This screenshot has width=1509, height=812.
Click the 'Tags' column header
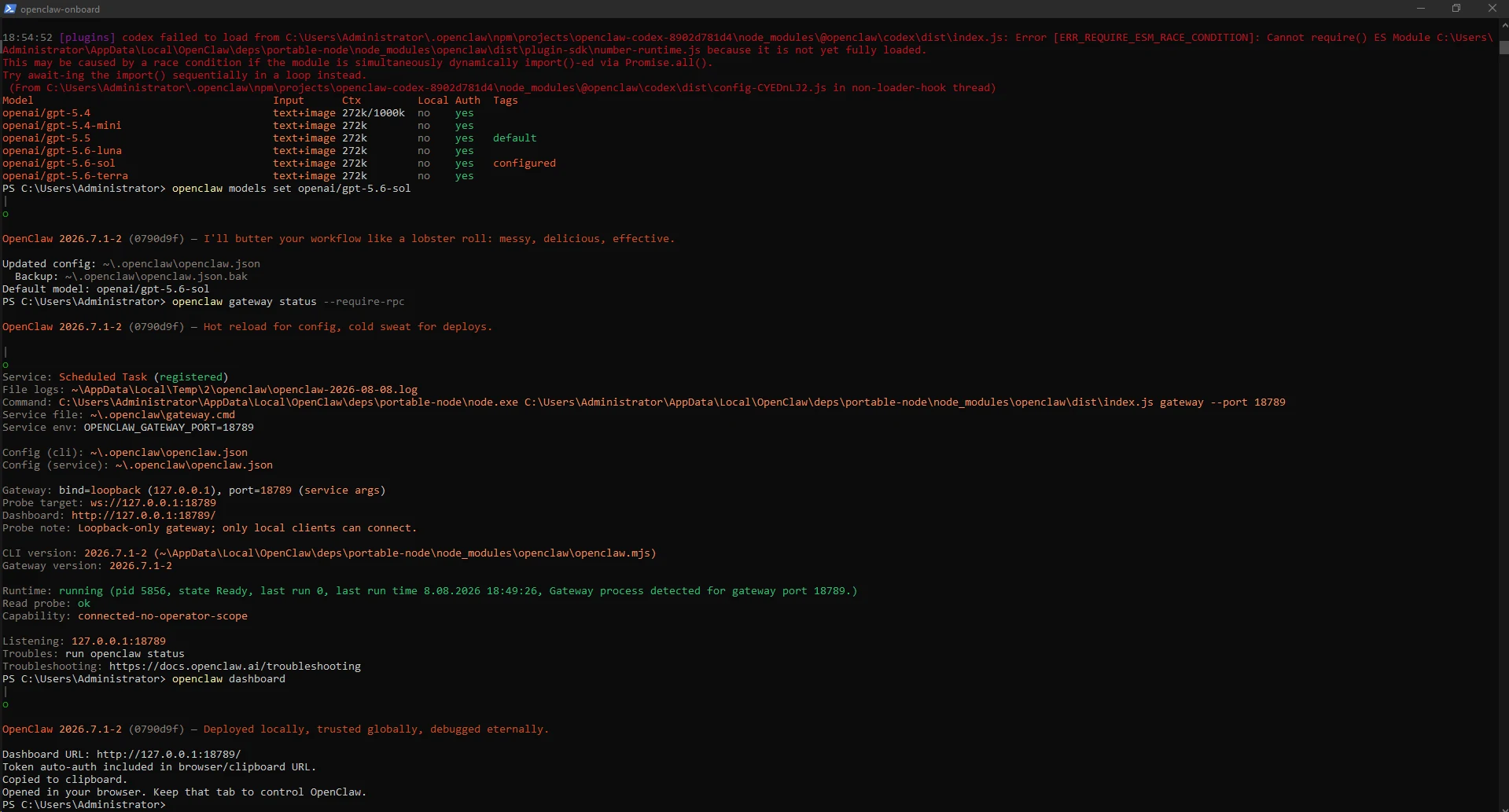click(x=506, y=101)
